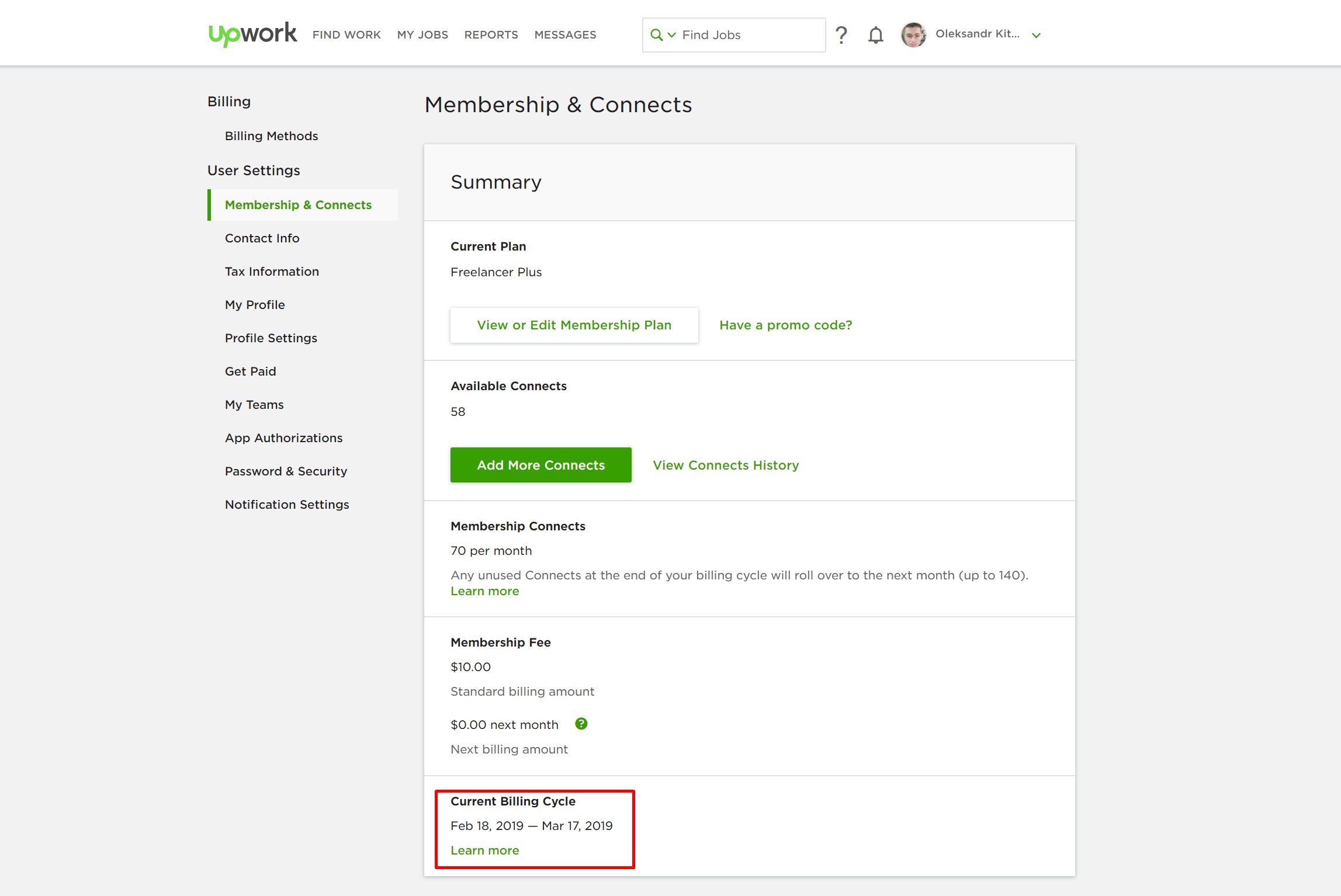Image resolution: width=1341 pixels, height=896 pixels.
Task: Click the $0.00 next month text
Action: 504,725
